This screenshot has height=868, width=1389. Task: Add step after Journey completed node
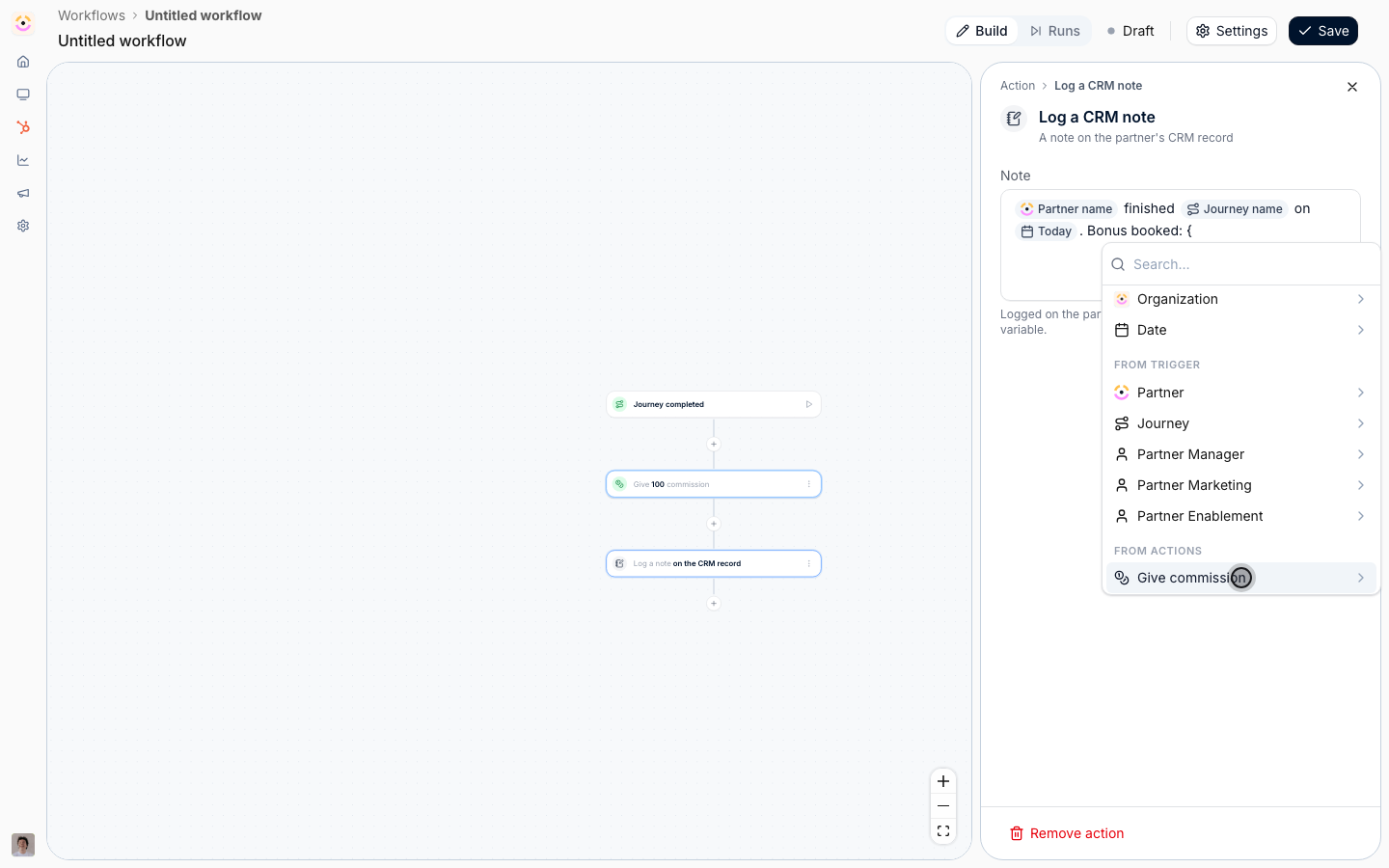(714, 445)
